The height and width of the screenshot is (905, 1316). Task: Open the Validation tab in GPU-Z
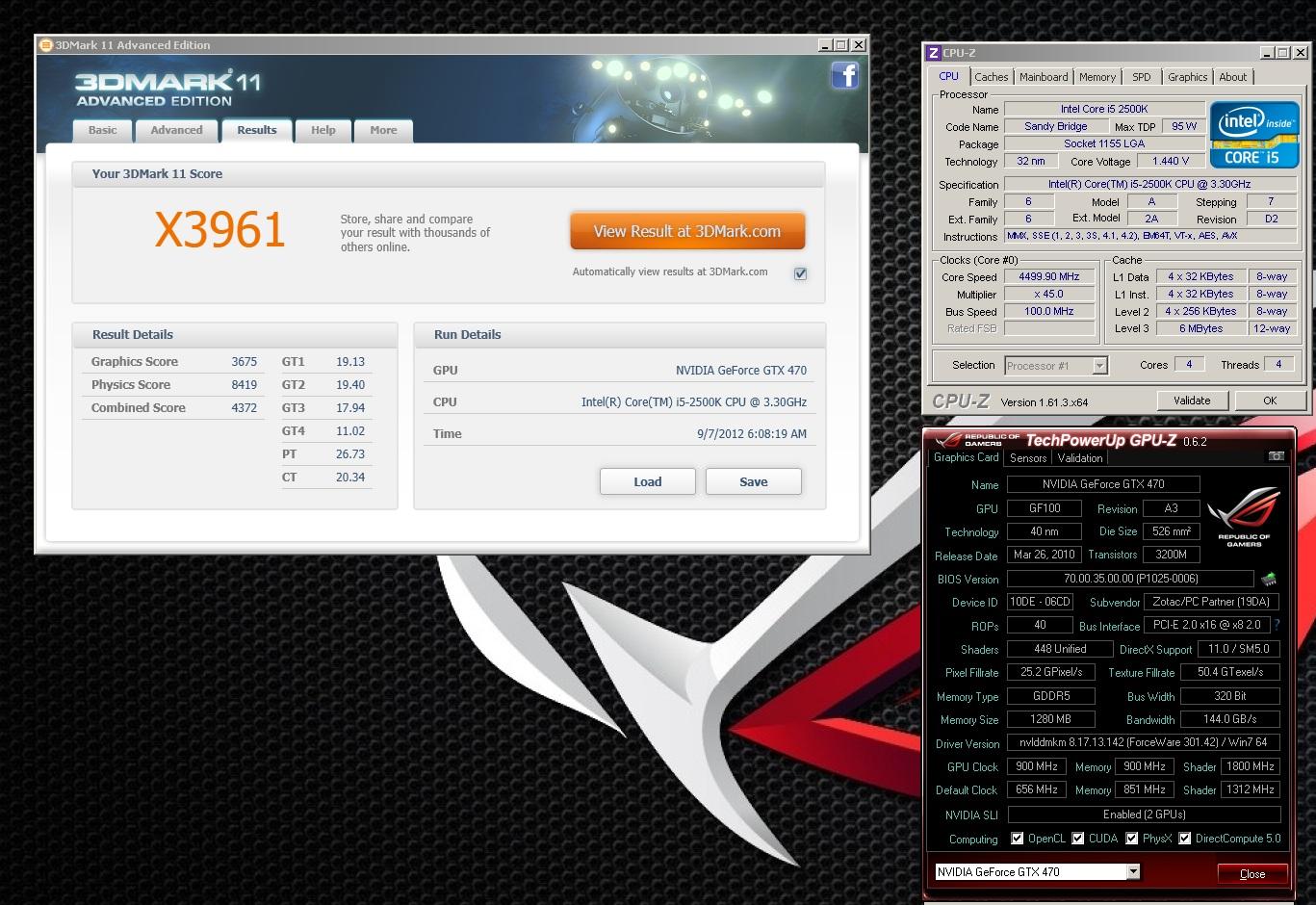(1080, 458)
